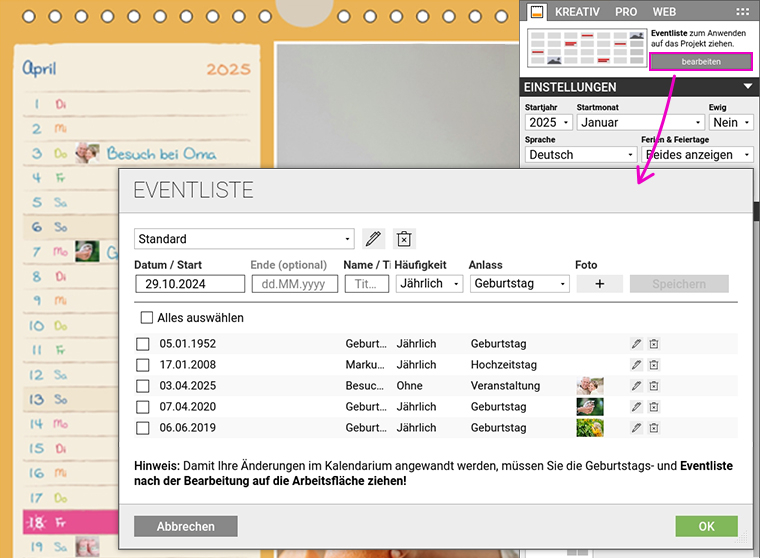Delete the 07.04.2020 Geburtstag entry
Viewport: 760px width, 558px height.
pos(654,407)
